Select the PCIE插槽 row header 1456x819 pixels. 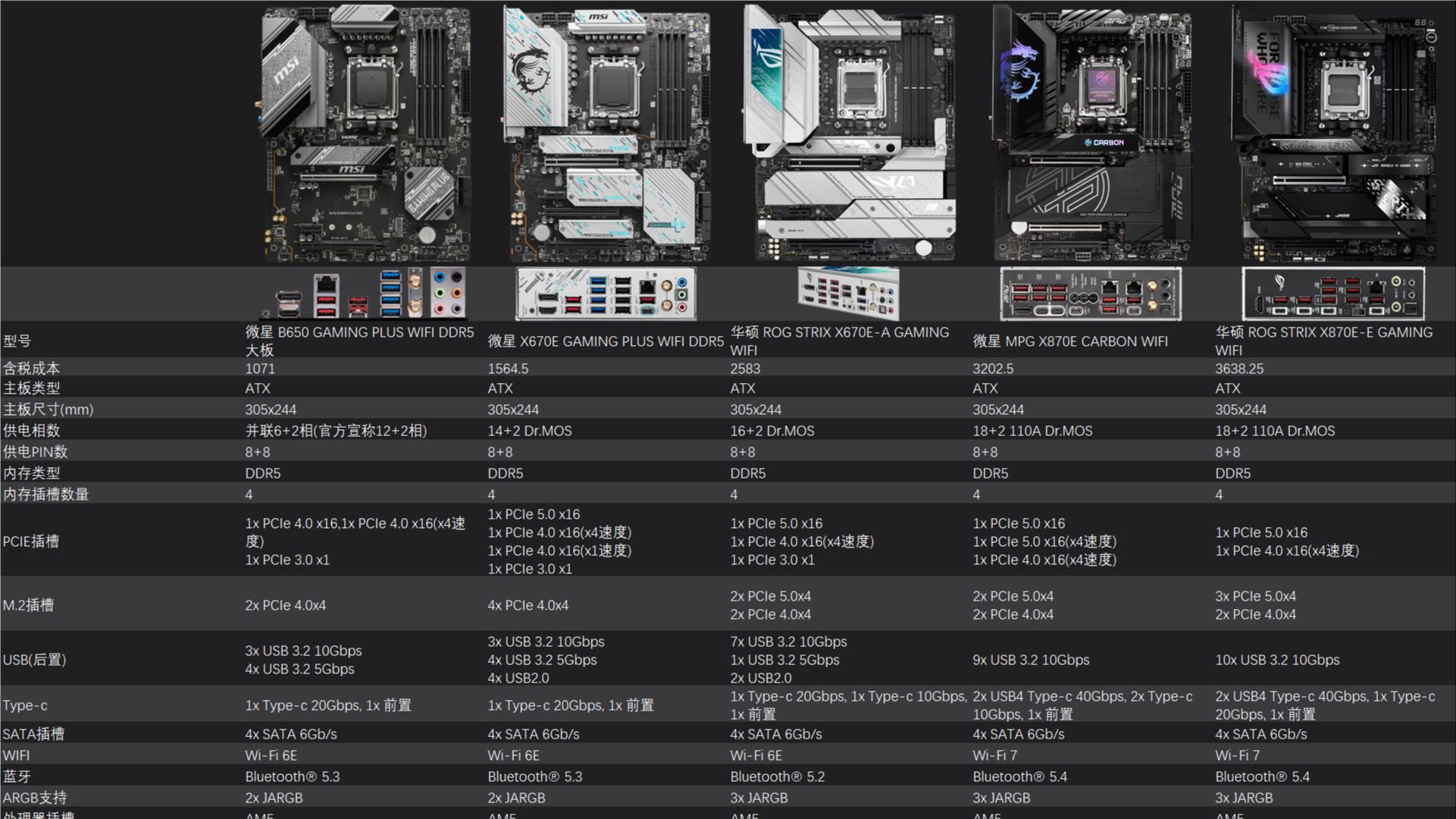pos(30,541)
